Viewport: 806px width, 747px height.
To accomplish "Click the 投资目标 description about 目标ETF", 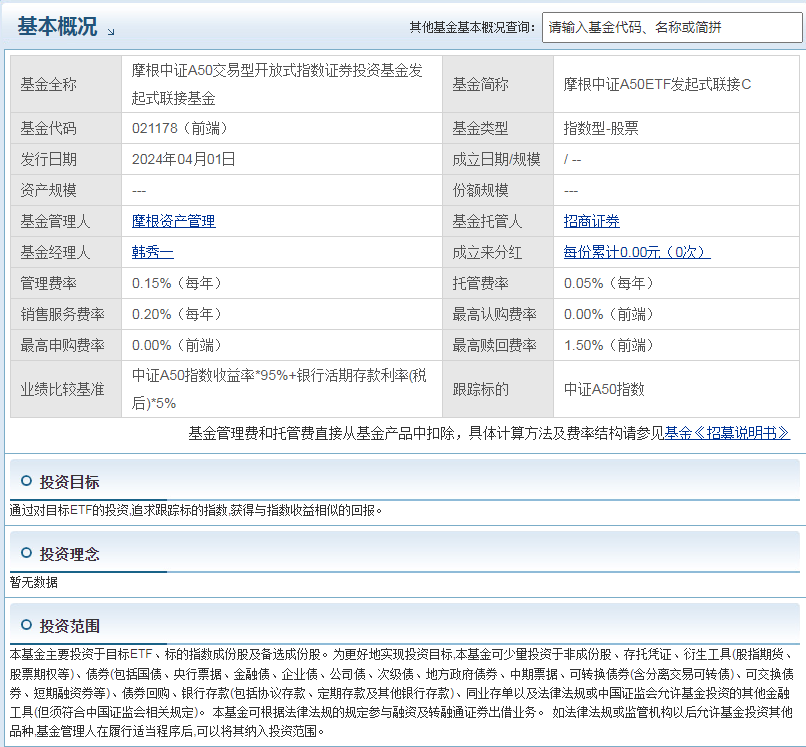I will [196, 511].
